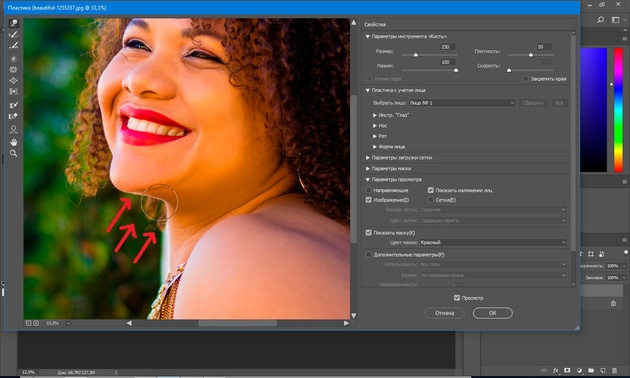This screenshot has width=630, height=378.
Task: Click the OK button
Action: [x=493, y=313]
